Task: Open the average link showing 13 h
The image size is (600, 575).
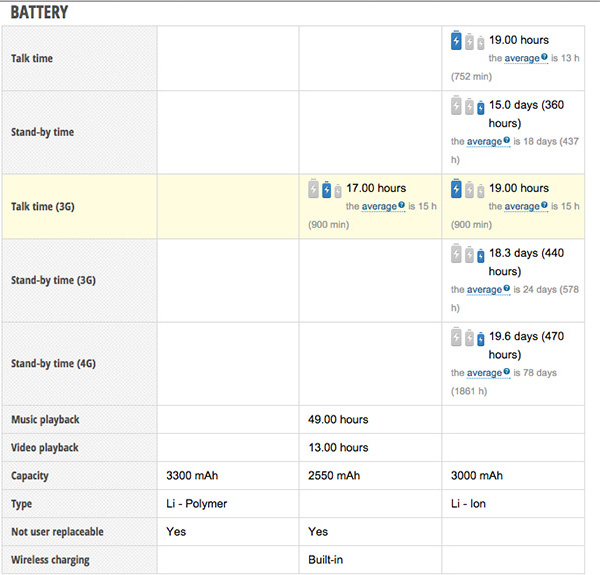Action: tap(521, 59)
